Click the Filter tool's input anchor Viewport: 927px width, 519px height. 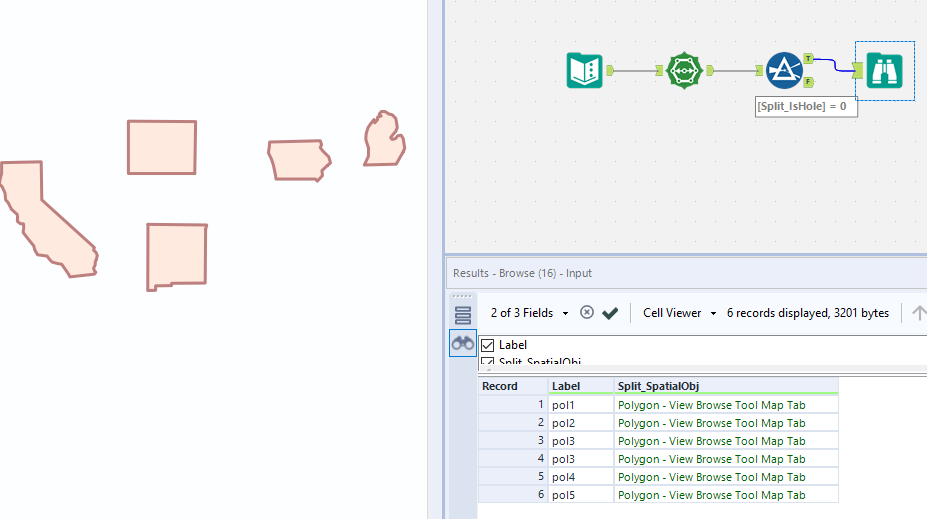coord(759,70)
